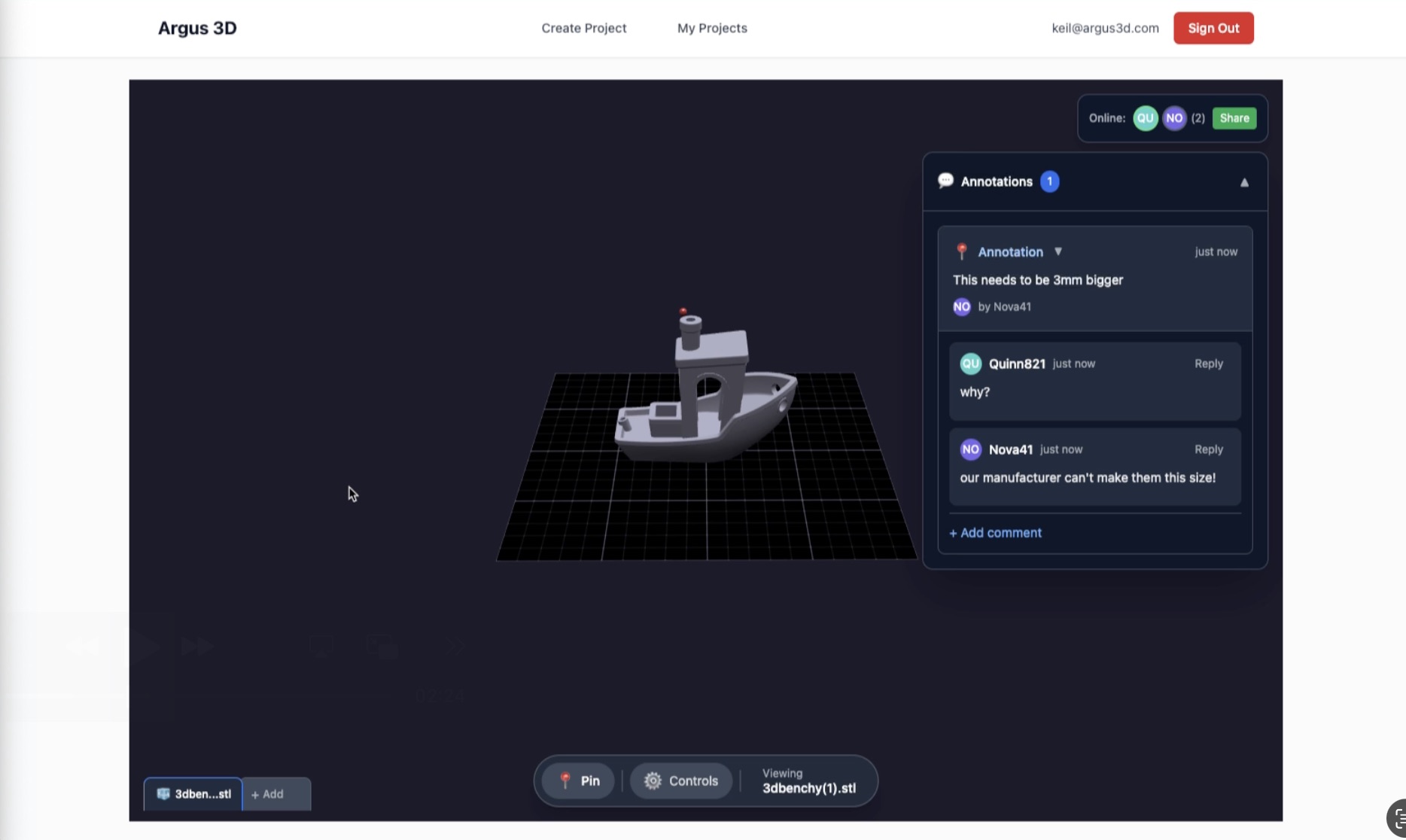Click the rewind icon in the playback bar
This screenshot has width=1406, height=840.
(81, 645)
